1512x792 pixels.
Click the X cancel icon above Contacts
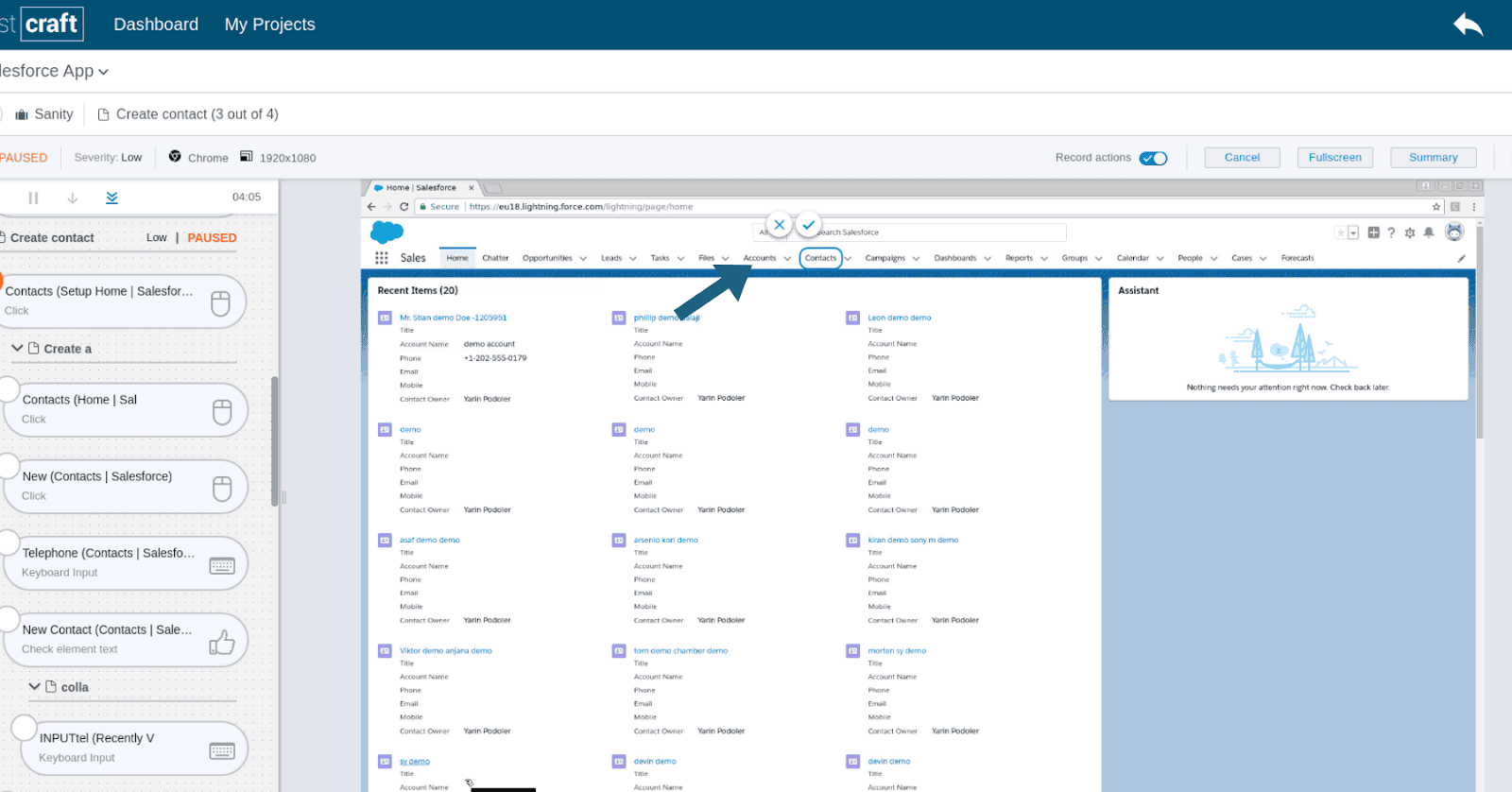tap(779, 225)
